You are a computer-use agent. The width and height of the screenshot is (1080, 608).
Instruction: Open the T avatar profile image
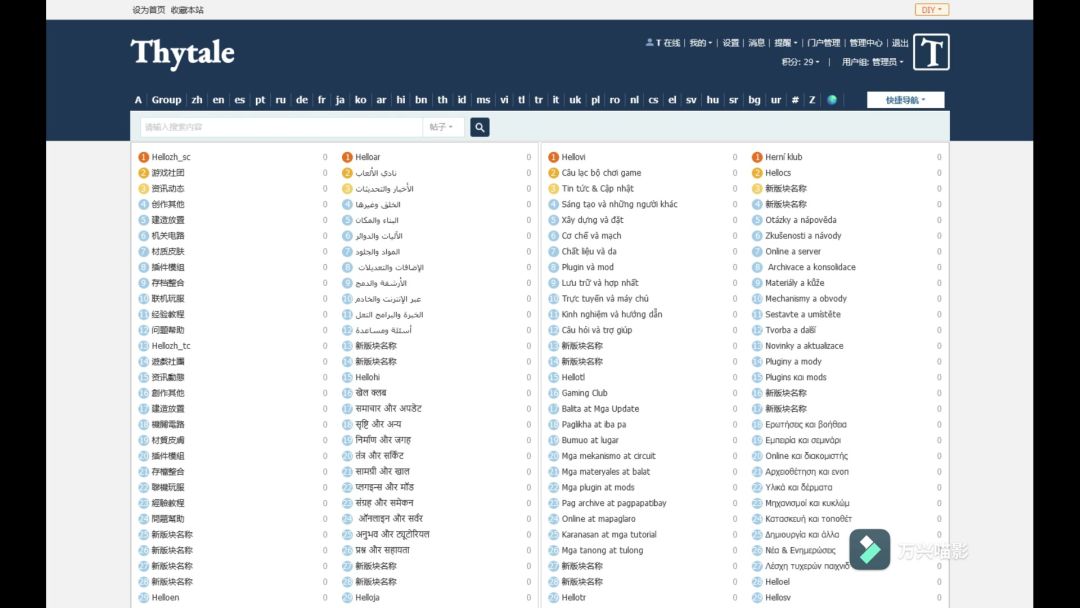pos(931,52)
